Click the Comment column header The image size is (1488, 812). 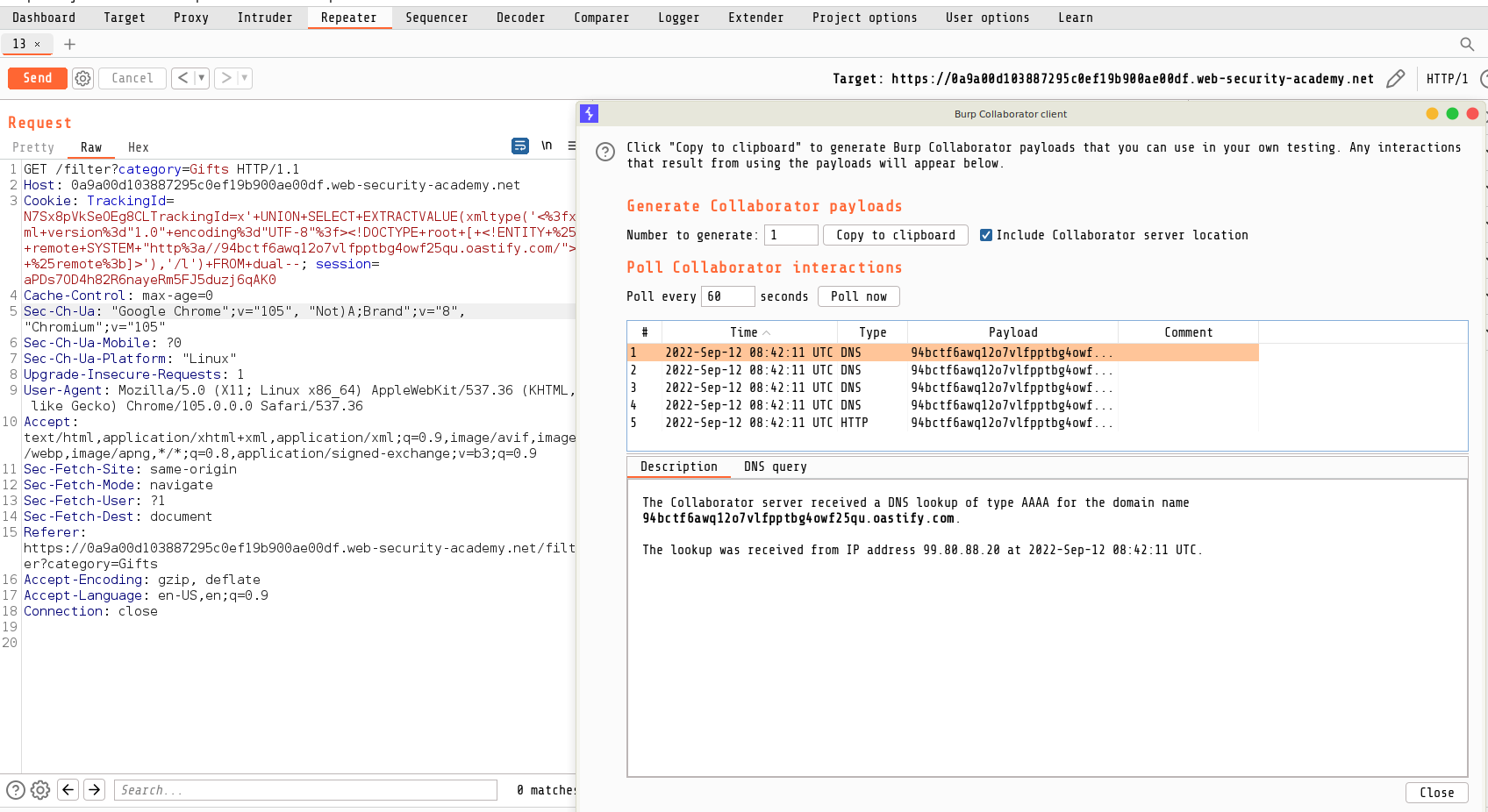pos(1188,332)
